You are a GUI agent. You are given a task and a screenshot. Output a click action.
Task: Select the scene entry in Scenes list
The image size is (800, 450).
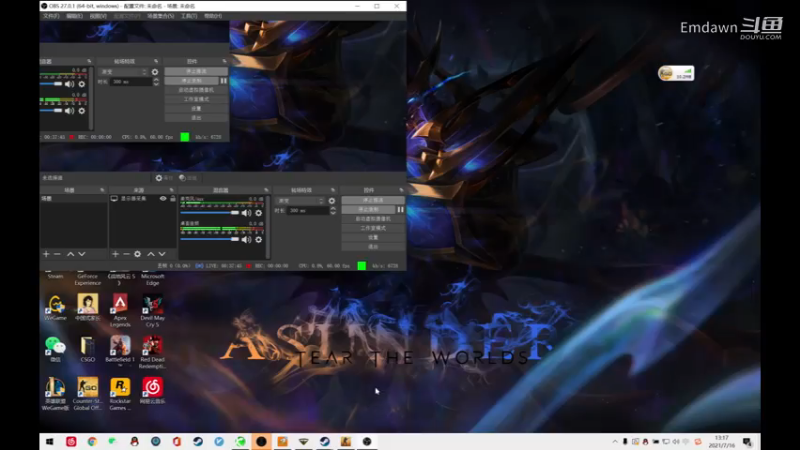[73, 198]
